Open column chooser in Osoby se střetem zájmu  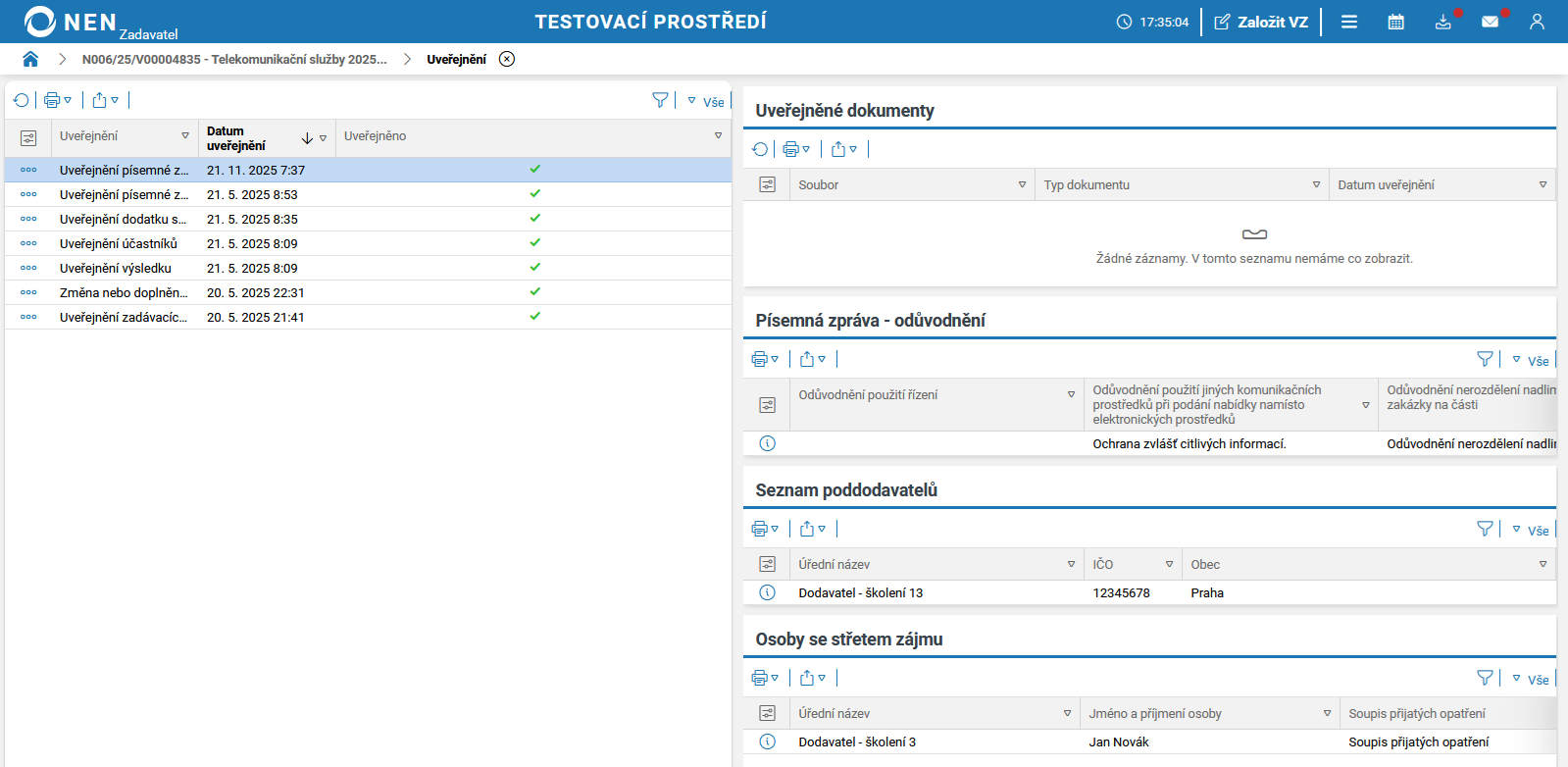767,713
